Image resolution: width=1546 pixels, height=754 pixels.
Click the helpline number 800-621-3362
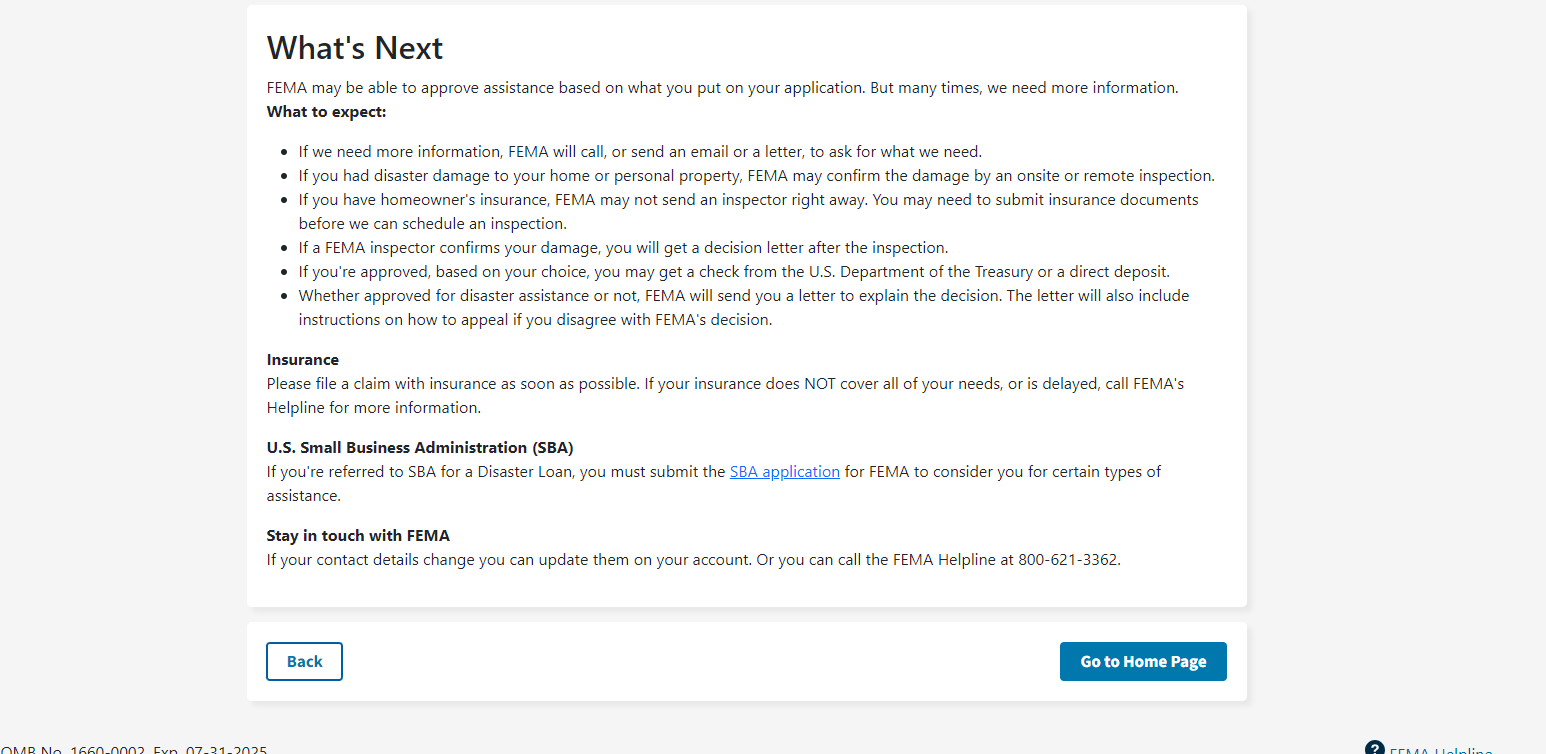(x=1068, y=559)
